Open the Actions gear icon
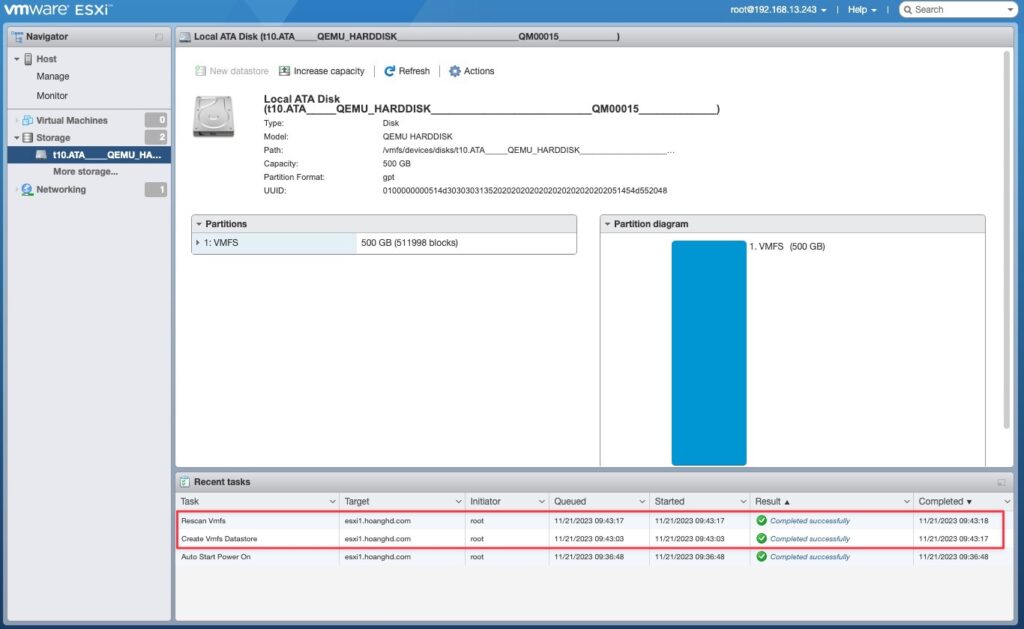This screenshot has height=629, width=1024. (x=455, y=71)
